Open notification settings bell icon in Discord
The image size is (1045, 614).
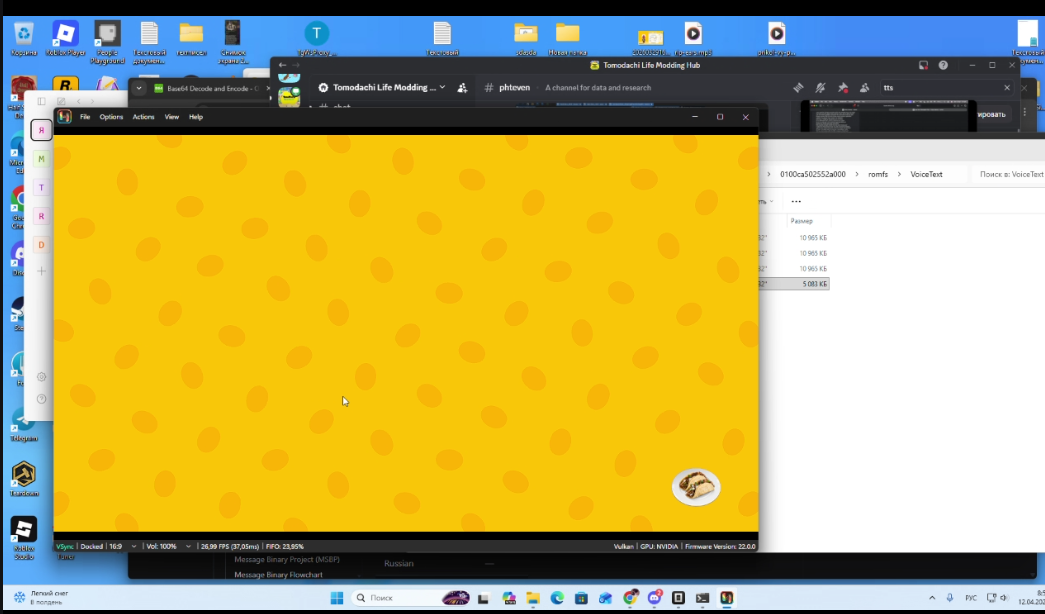pyautogui.click(x=820, y=87)
